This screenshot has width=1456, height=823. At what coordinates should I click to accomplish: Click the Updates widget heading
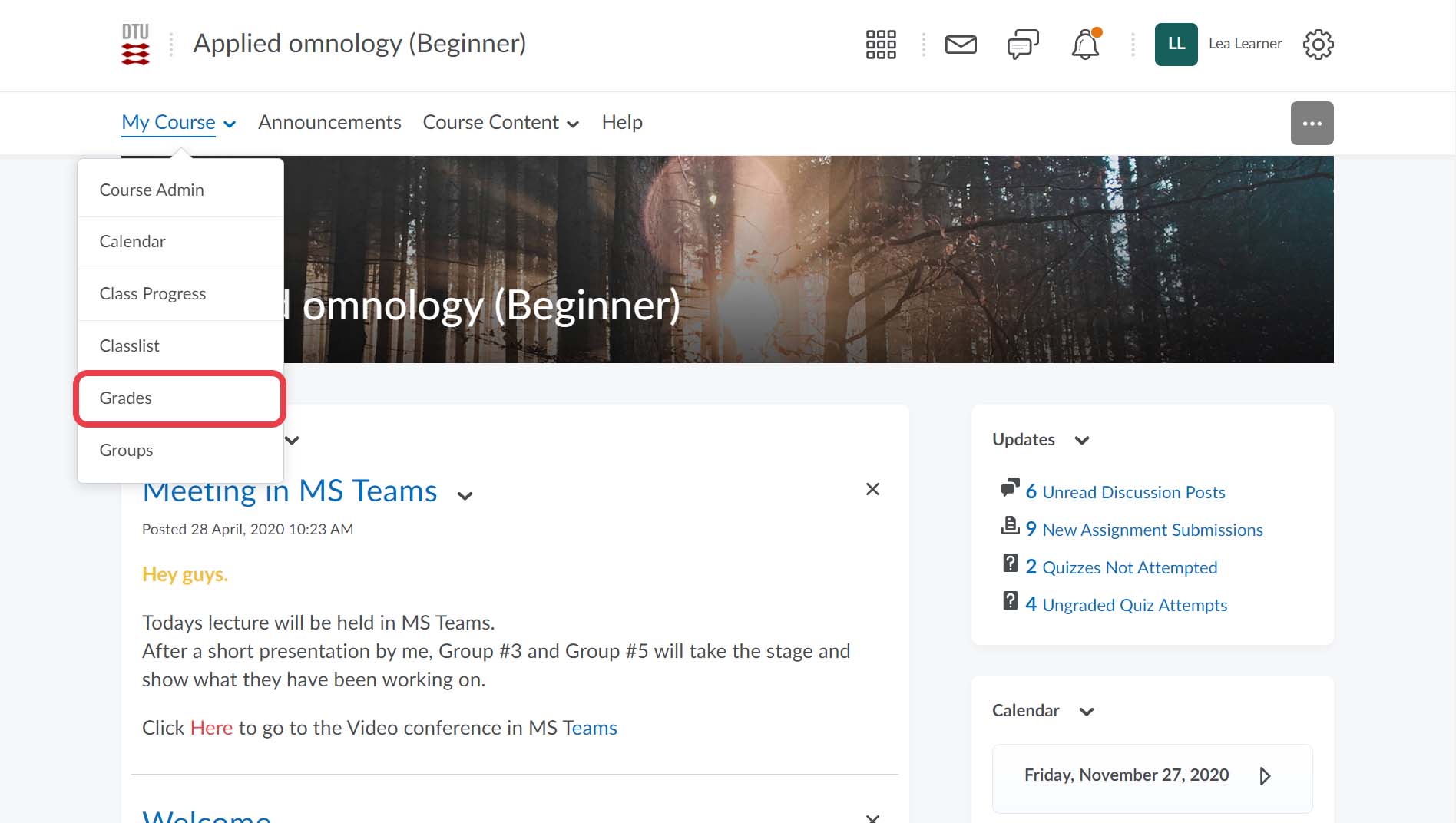click(1024, 440)
